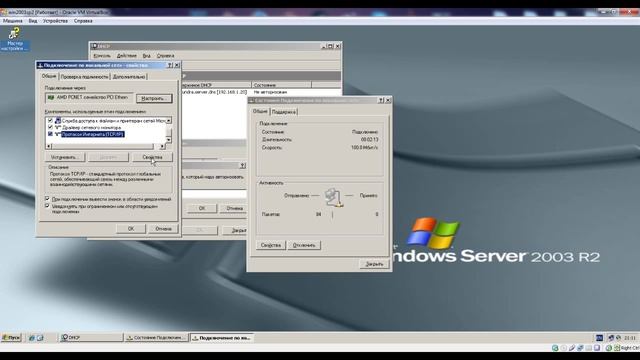Image resolution: width=640 pixels, height=360 pixels.
Task: Click the VirtualBox shared folders status icon
Action: (589, 348)
